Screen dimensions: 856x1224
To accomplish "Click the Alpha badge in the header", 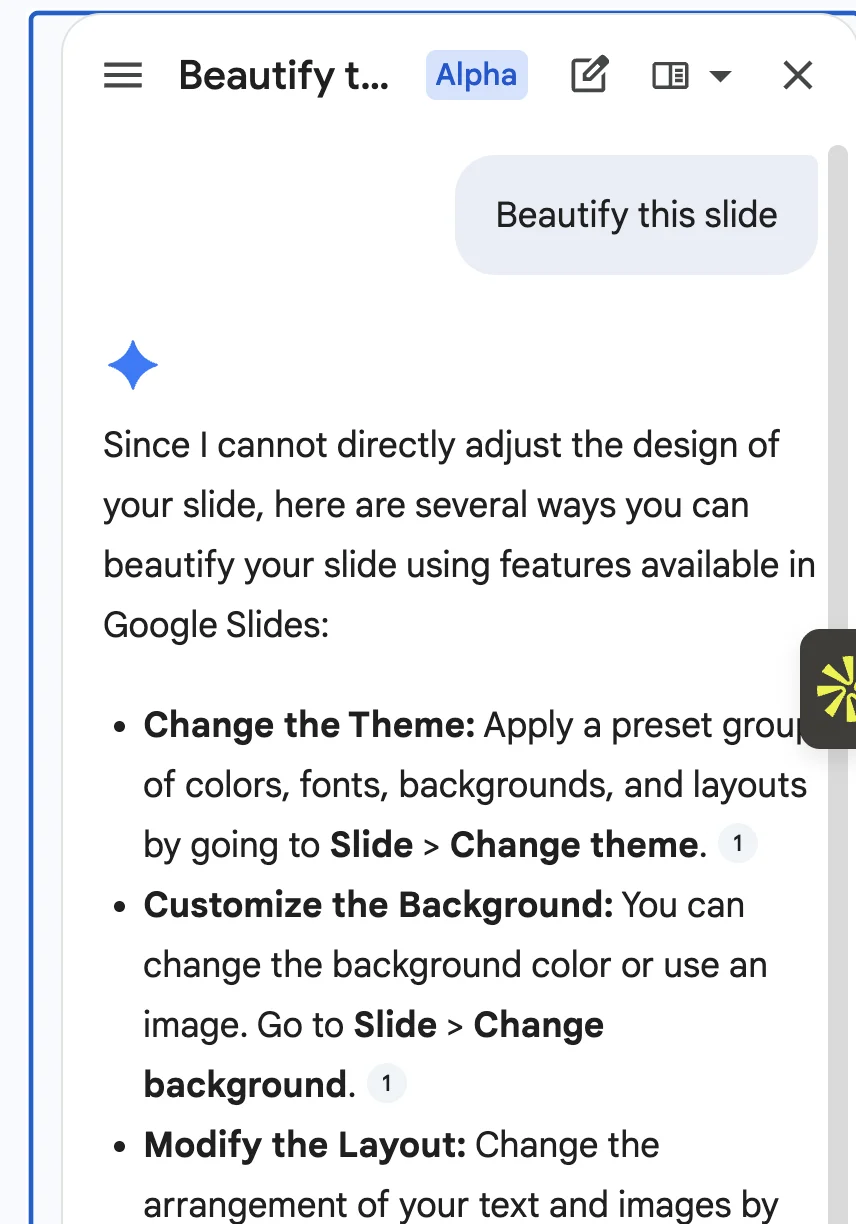I will 476,76.
